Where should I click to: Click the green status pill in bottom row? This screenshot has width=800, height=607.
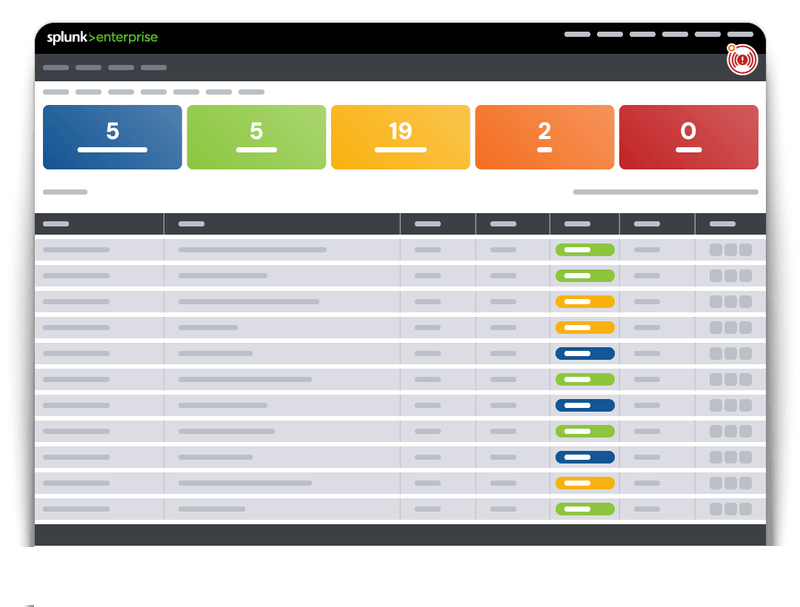(x=585, y=509)
